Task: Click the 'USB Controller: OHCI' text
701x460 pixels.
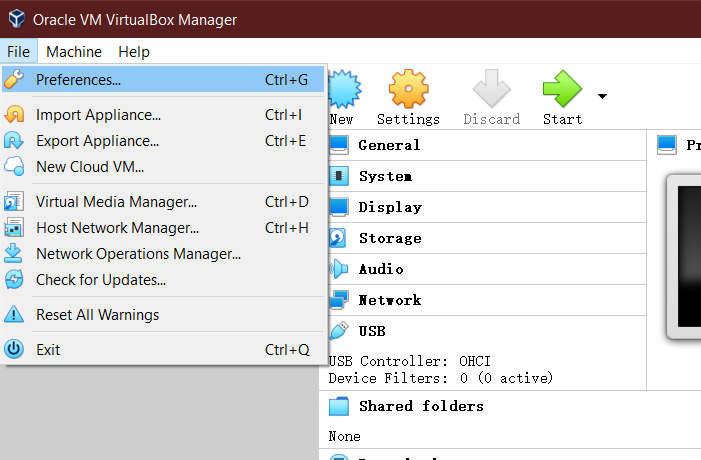Action: point(410,361)
